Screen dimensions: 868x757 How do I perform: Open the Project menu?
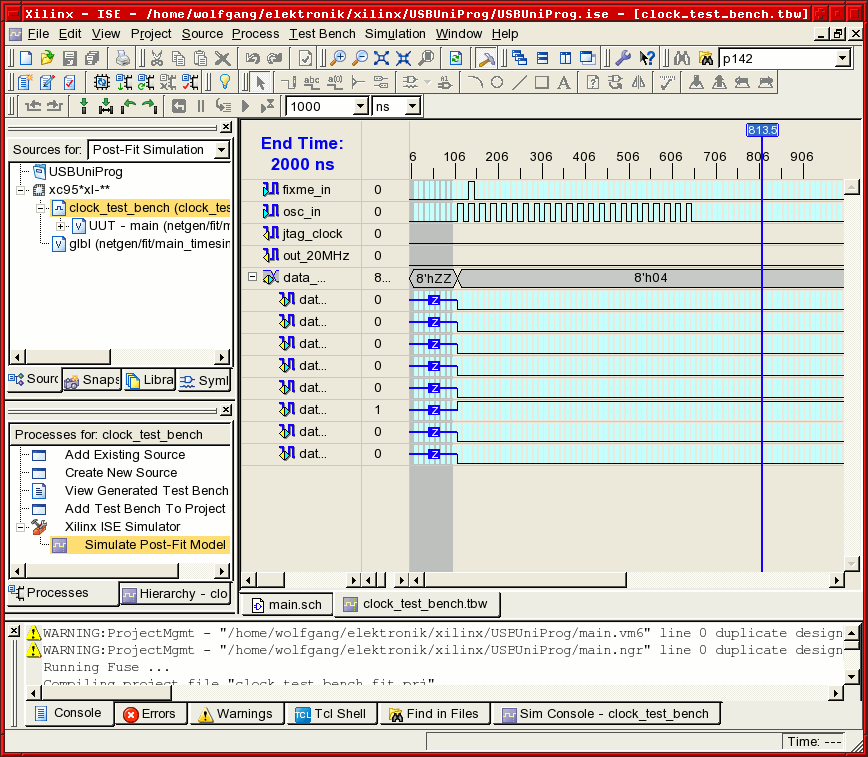click(x=151, y=34)
